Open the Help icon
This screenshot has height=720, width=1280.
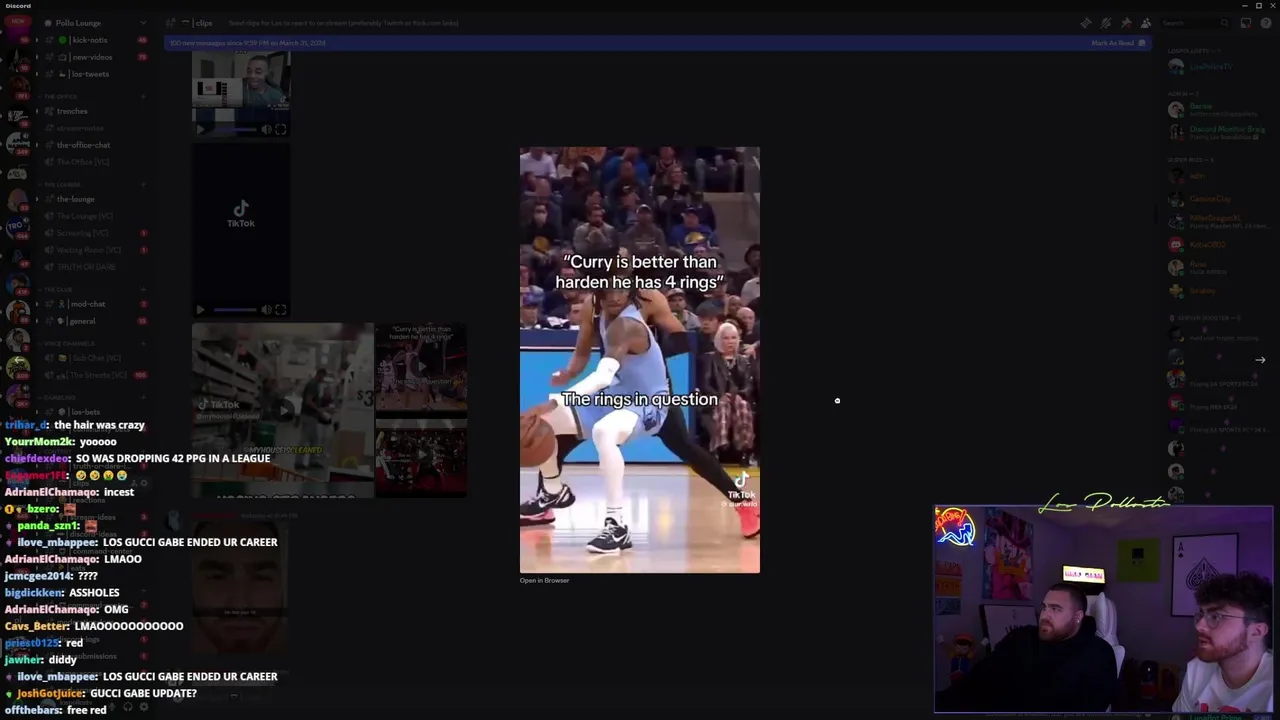1265,23
